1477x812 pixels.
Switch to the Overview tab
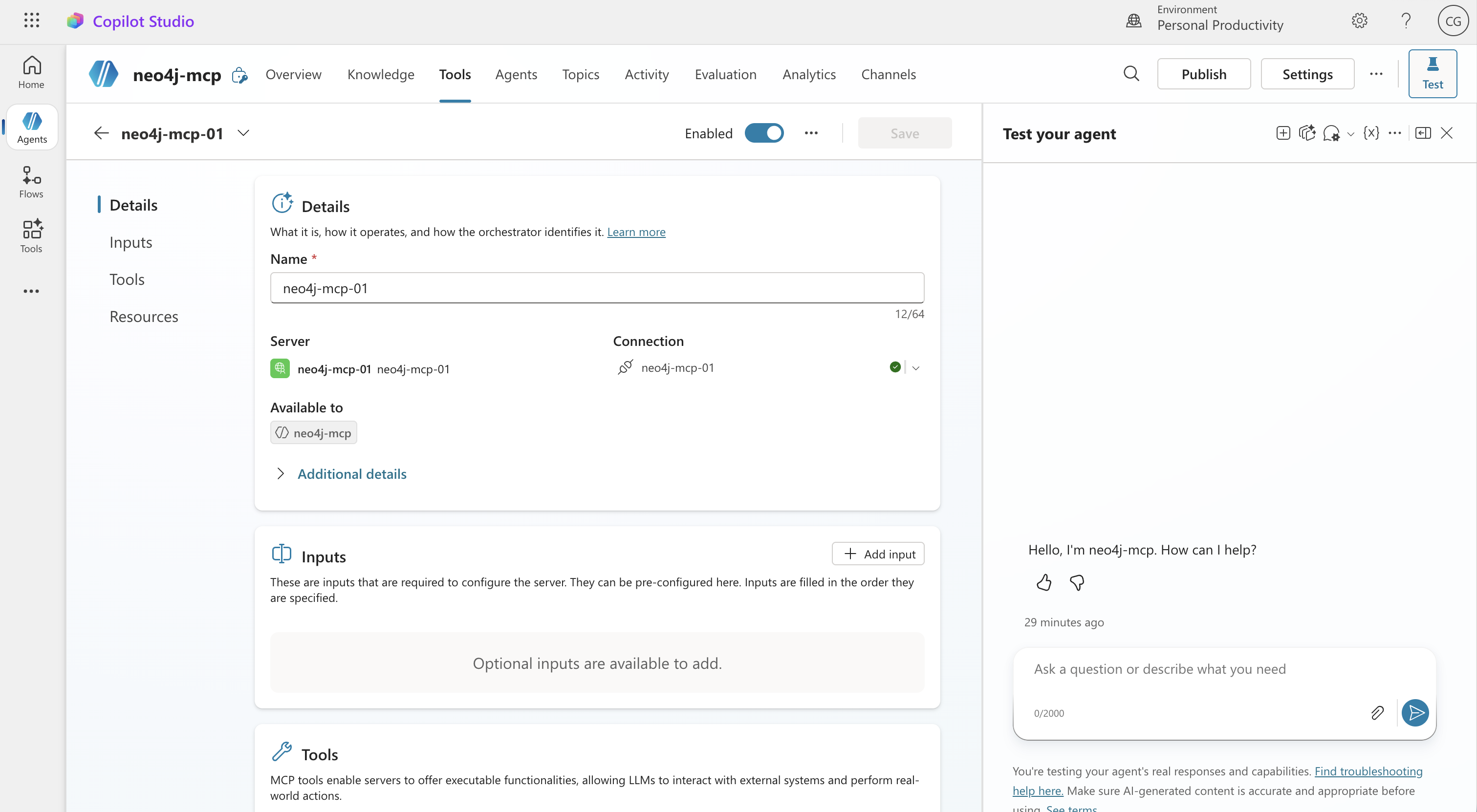(x=294, y=74)
